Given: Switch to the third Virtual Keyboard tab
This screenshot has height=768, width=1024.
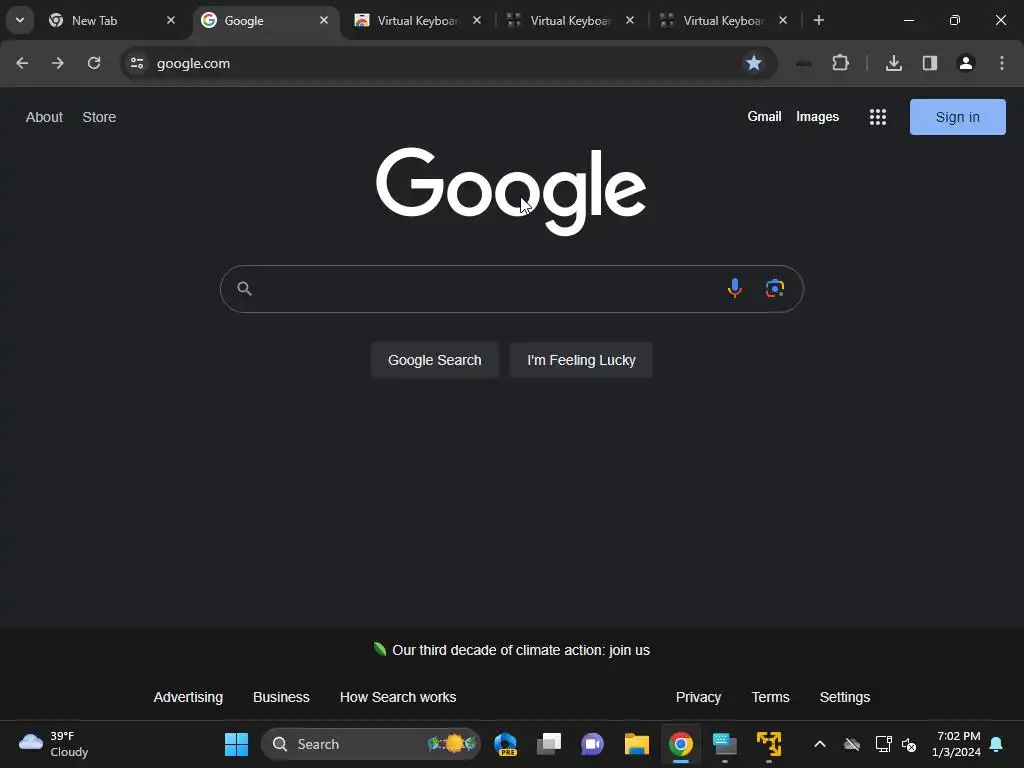Looking at the screenshot, I should [722, 20].
